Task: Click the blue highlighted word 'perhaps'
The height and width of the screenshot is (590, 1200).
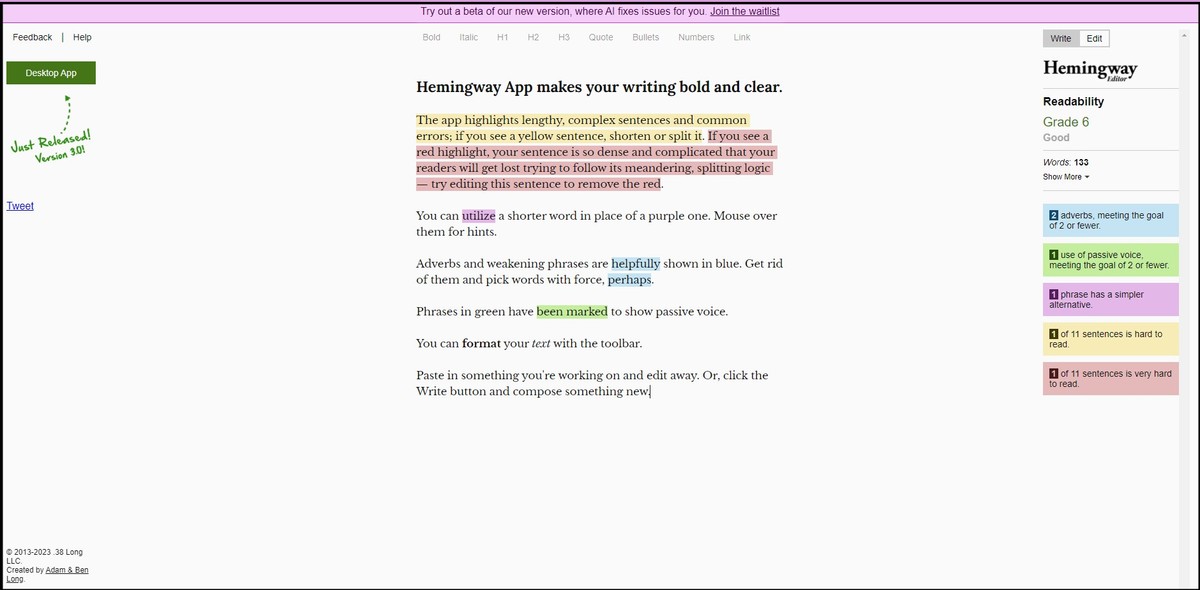Action: click(x=630, y=280)
